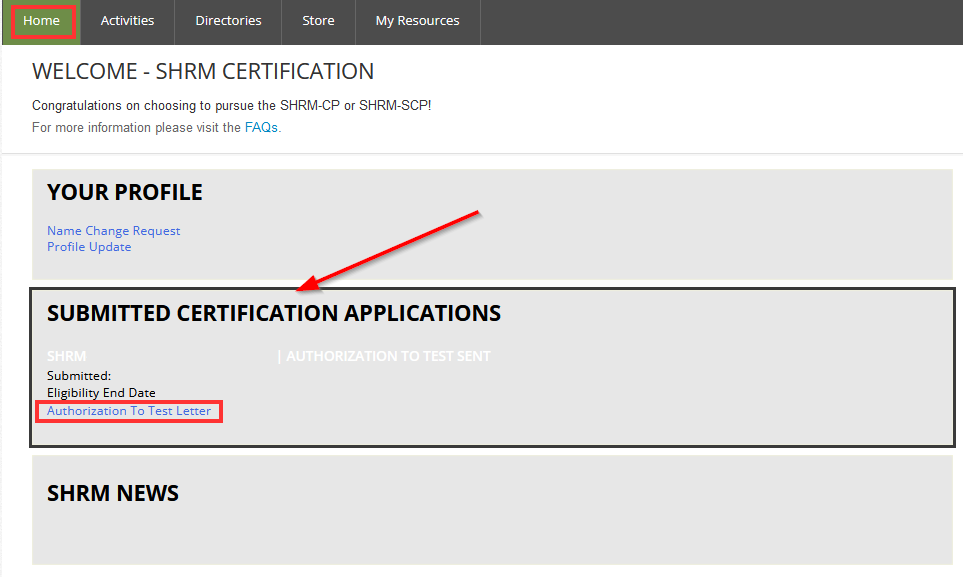Click the highlighted Home navigation item
The width and height of the screenshot is (963, 577).
point(42,20)
